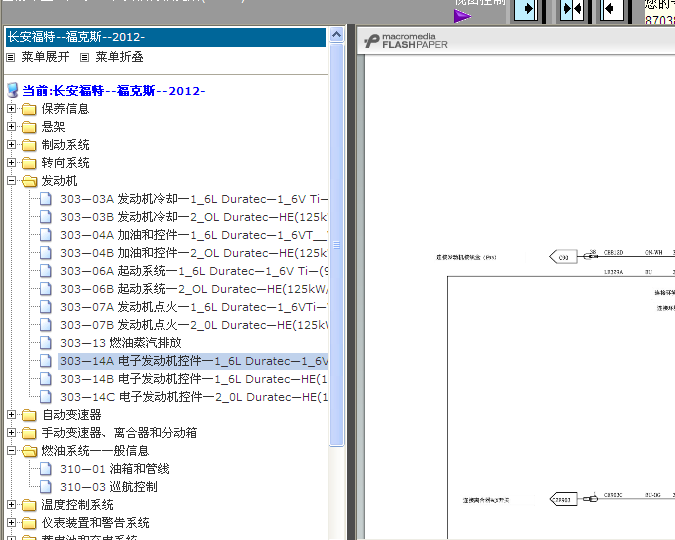Select the 长安福特--福克斯--2012- header bar
Image resolution: width=675 pixels, height=540 pixels.
pyautogui.click(x=166, y=37)
